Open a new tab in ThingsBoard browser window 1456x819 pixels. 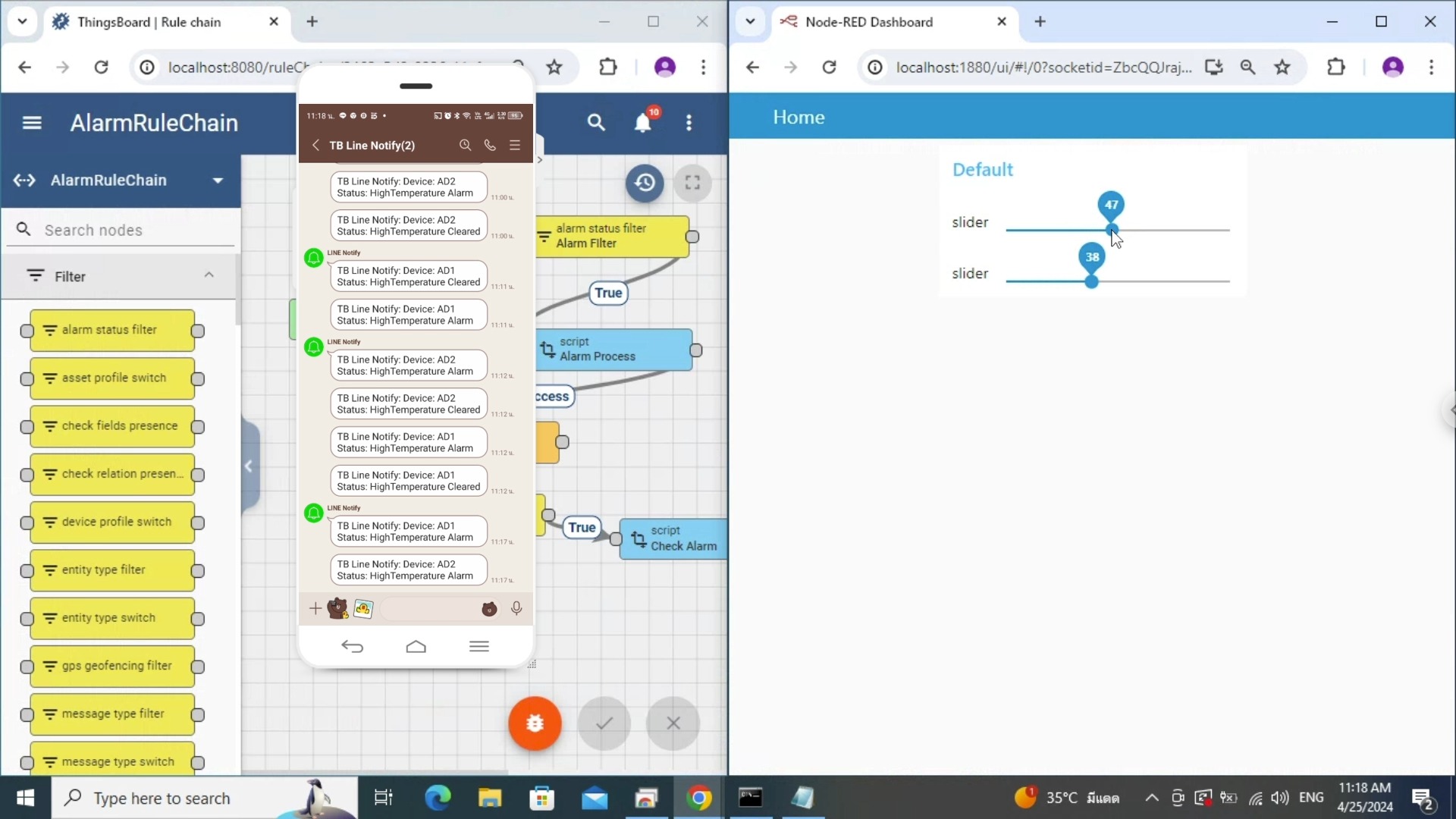[x=312, y=22]
